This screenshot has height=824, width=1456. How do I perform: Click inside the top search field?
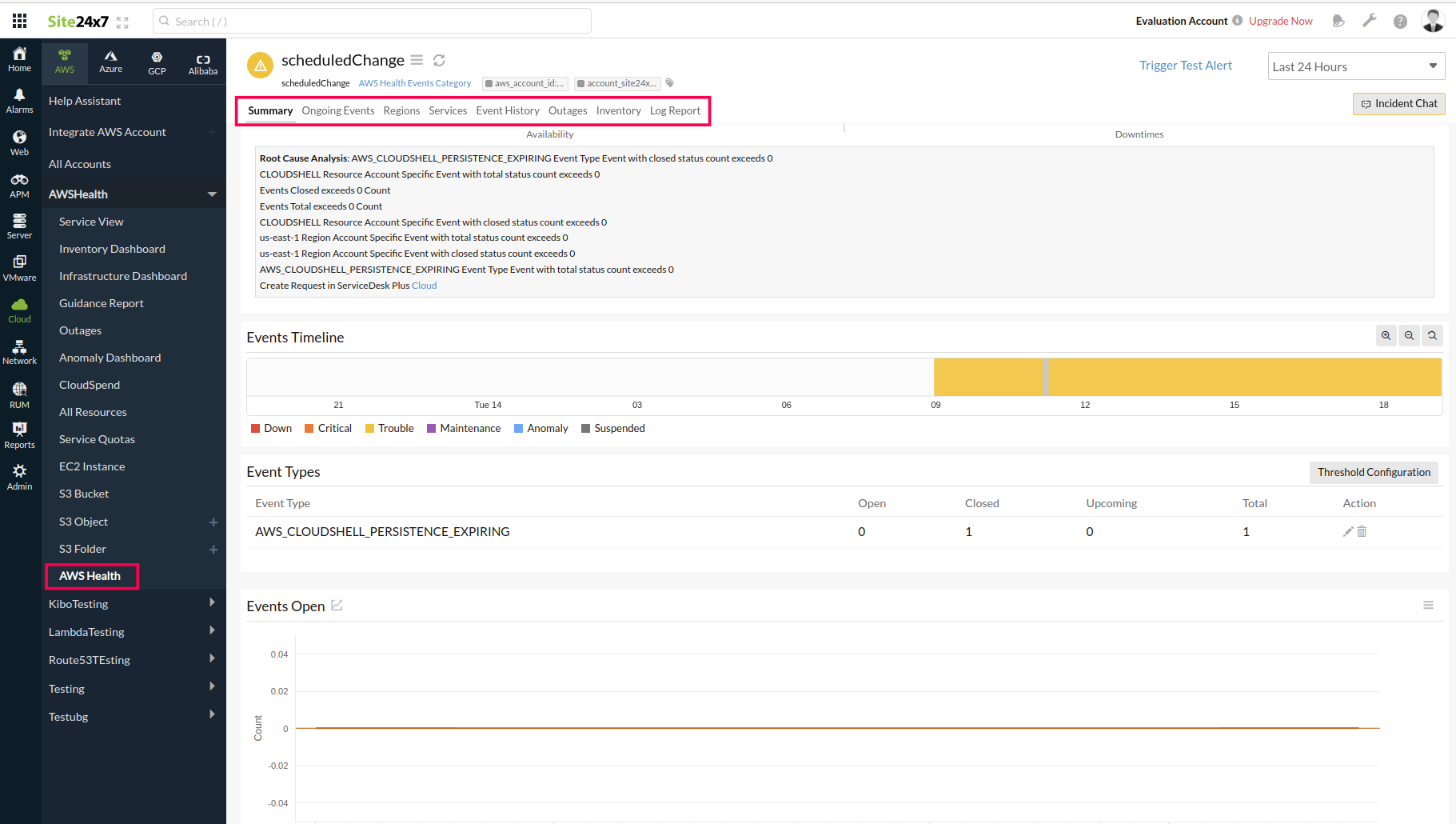(x=370, y=21)
